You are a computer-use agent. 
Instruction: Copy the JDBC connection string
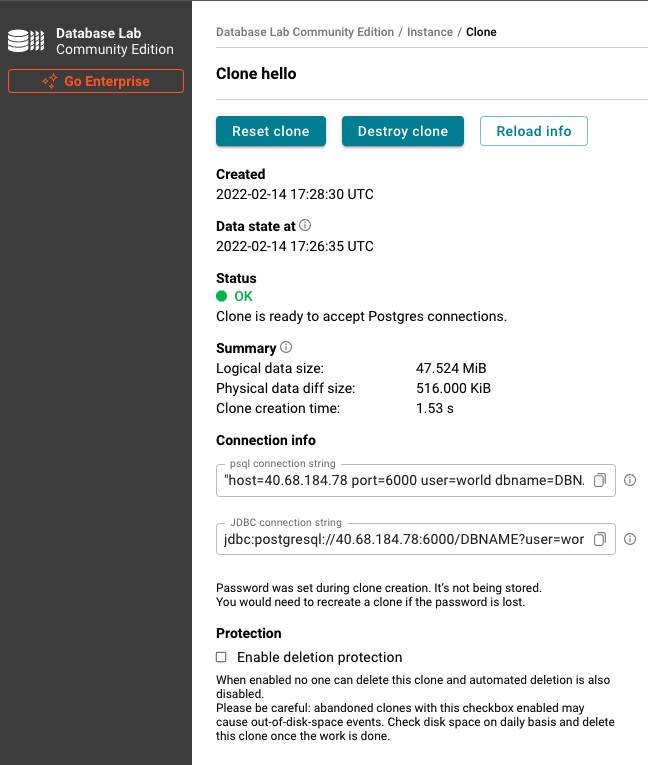click(600, 539)
